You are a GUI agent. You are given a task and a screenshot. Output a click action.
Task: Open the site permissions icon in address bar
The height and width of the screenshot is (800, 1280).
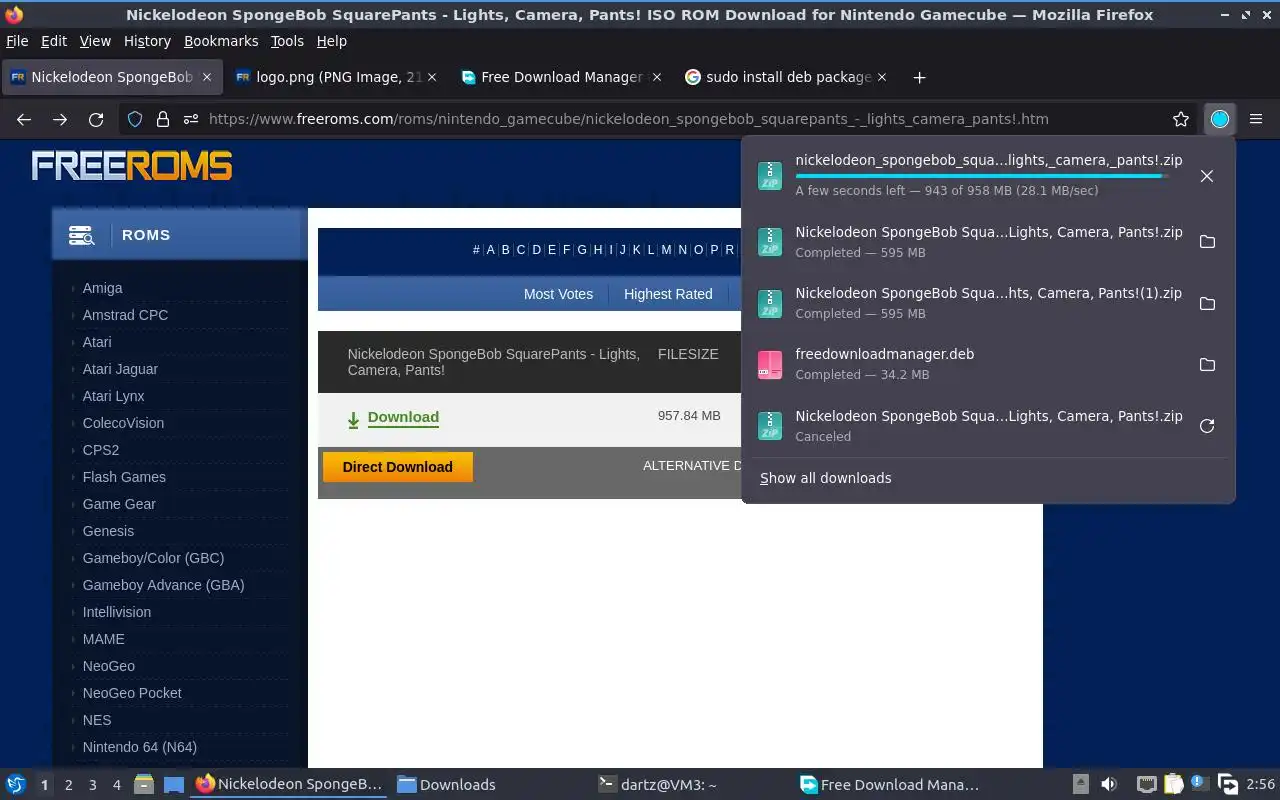click(x=191, y=119)
